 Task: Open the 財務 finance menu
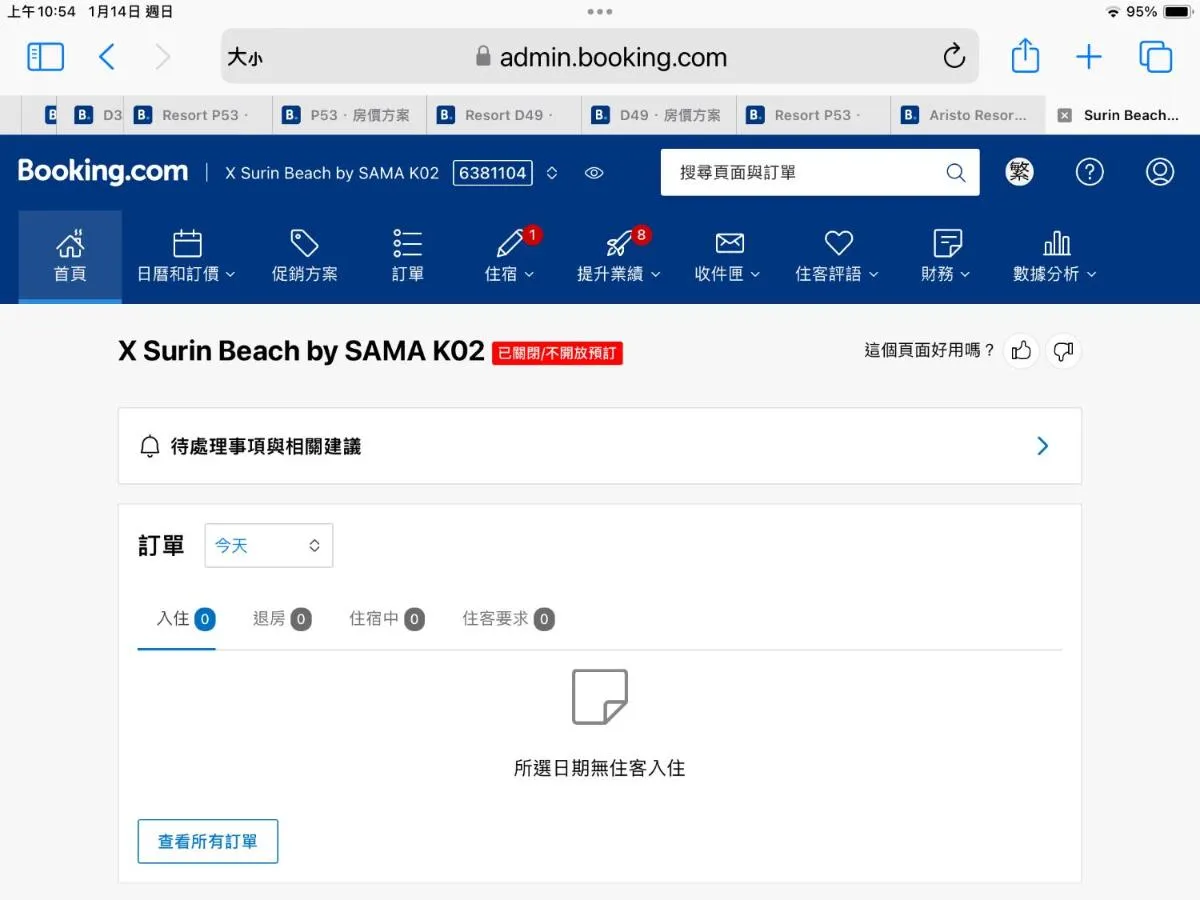pyautogui.click(x=945, y=256)
